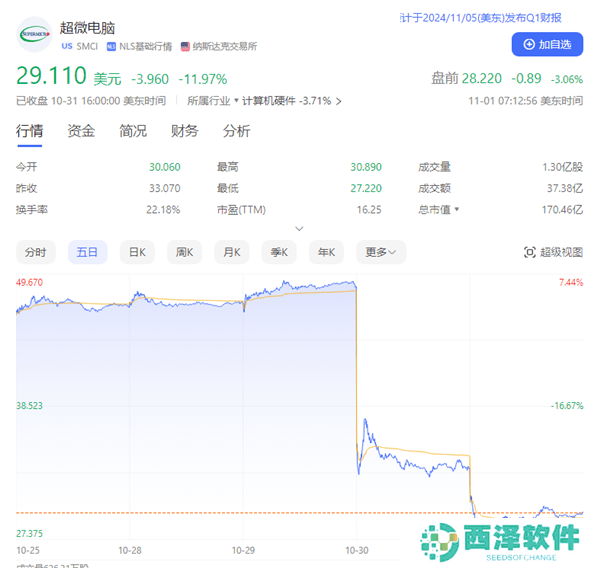Add stock with 加自选 button
The image size is (600, 568).
547,44
